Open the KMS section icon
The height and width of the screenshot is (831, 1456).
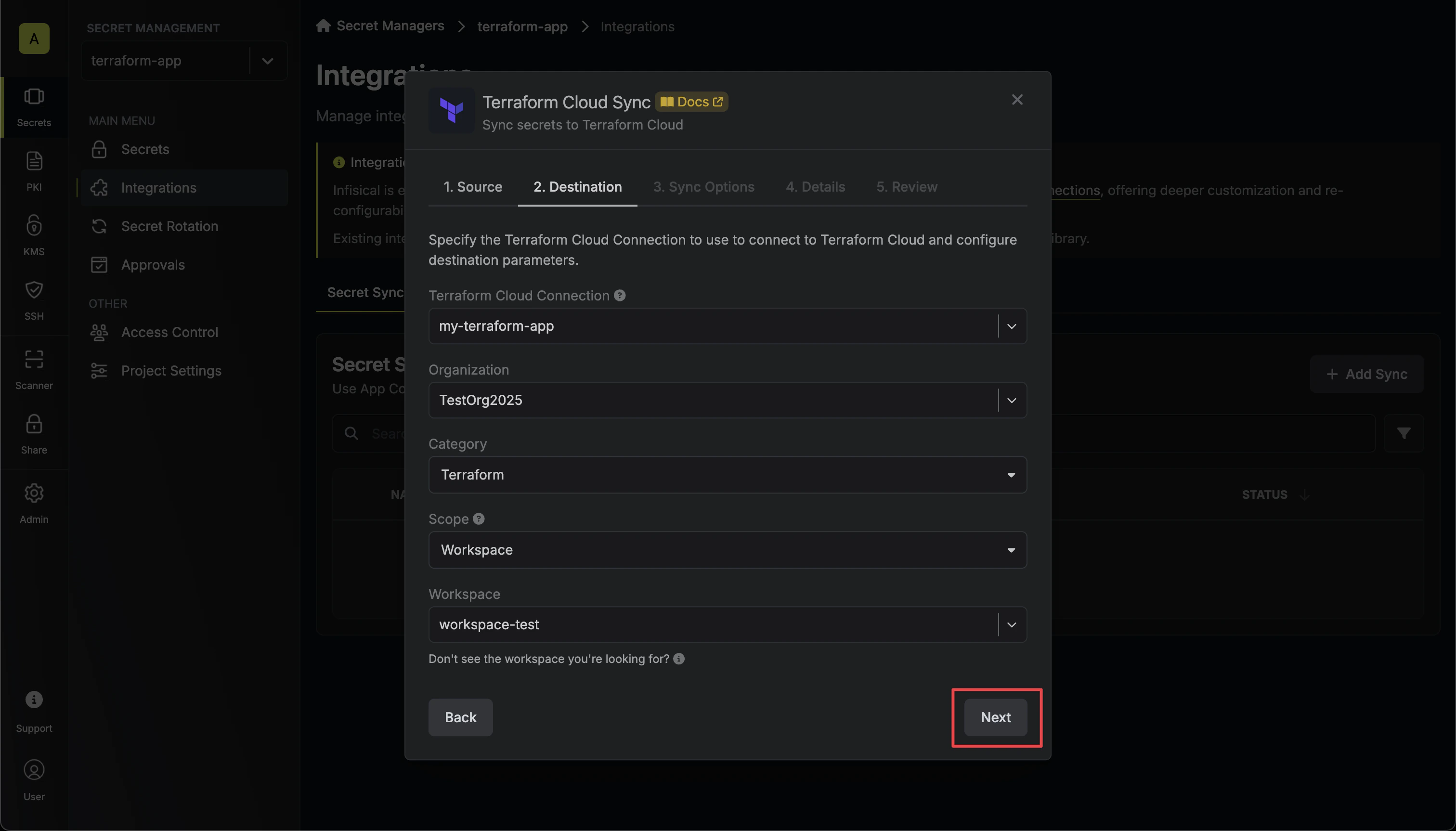tap(34, 235)
